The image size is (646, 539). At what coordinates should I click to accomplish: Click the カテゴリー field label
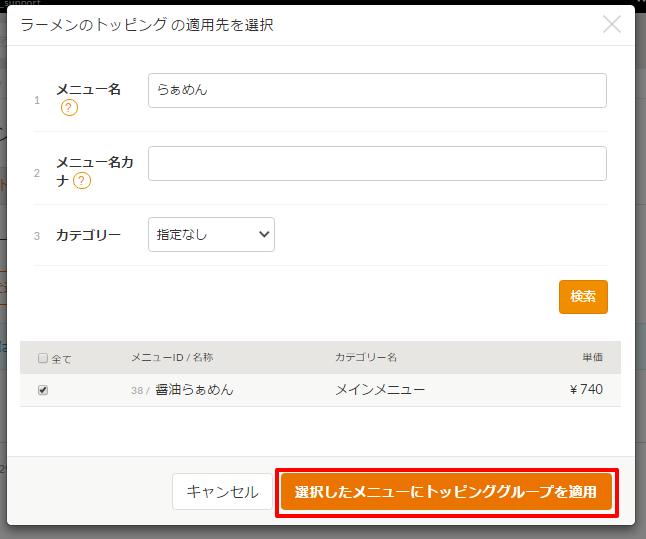(88, 235)
